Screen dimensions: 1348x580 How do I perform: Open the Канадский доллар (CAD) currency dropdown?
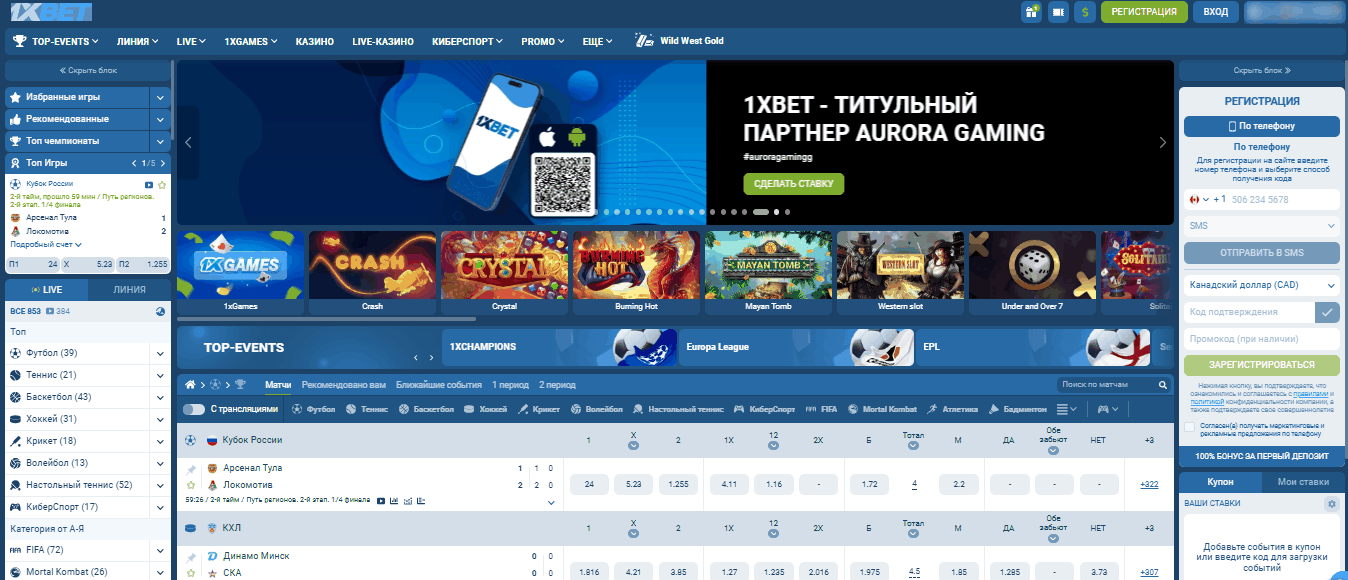(x=1260, y=284)
